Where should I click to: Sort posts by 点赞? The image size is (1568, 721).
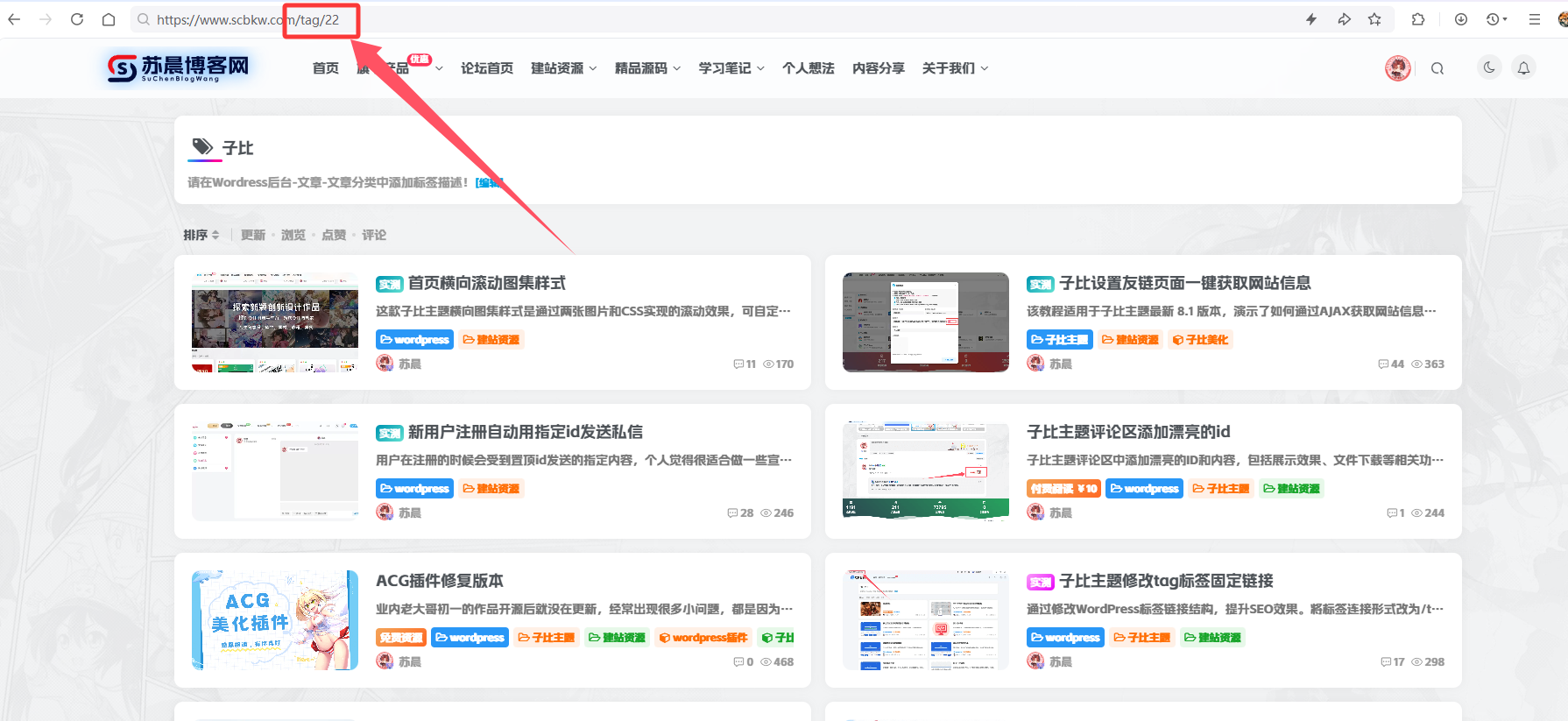[x=334, y=235]
